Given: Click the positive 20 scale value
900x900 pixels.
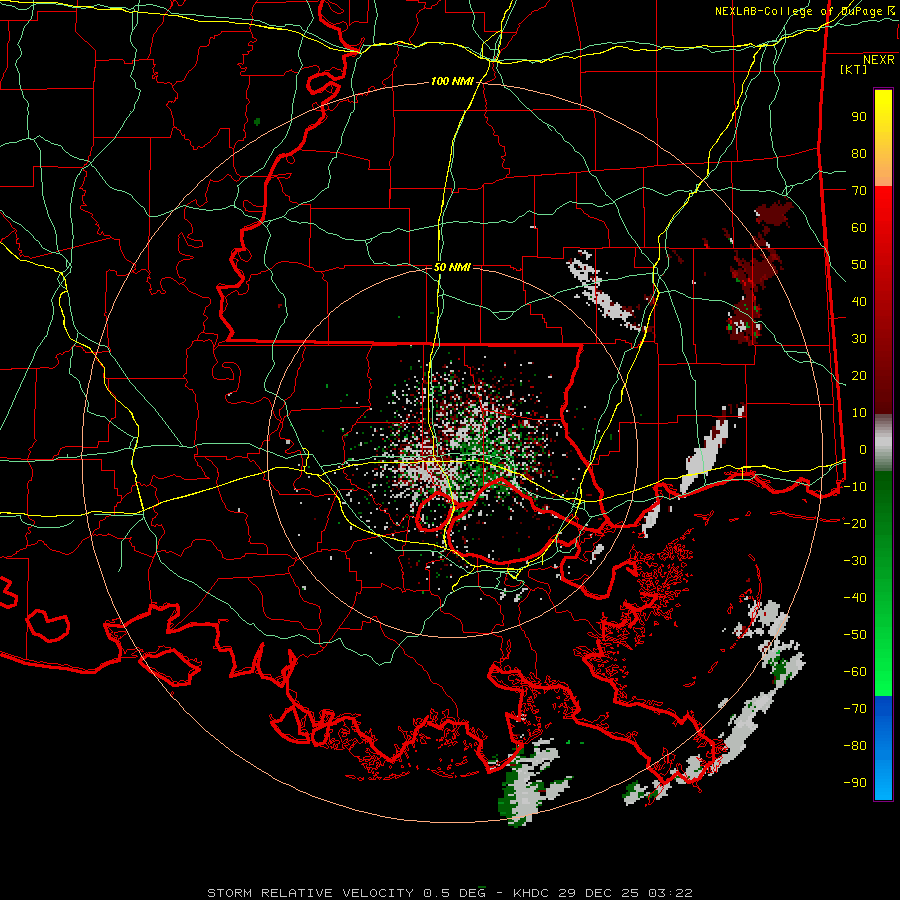Looking at the screenshot, I should coord(859,376).
